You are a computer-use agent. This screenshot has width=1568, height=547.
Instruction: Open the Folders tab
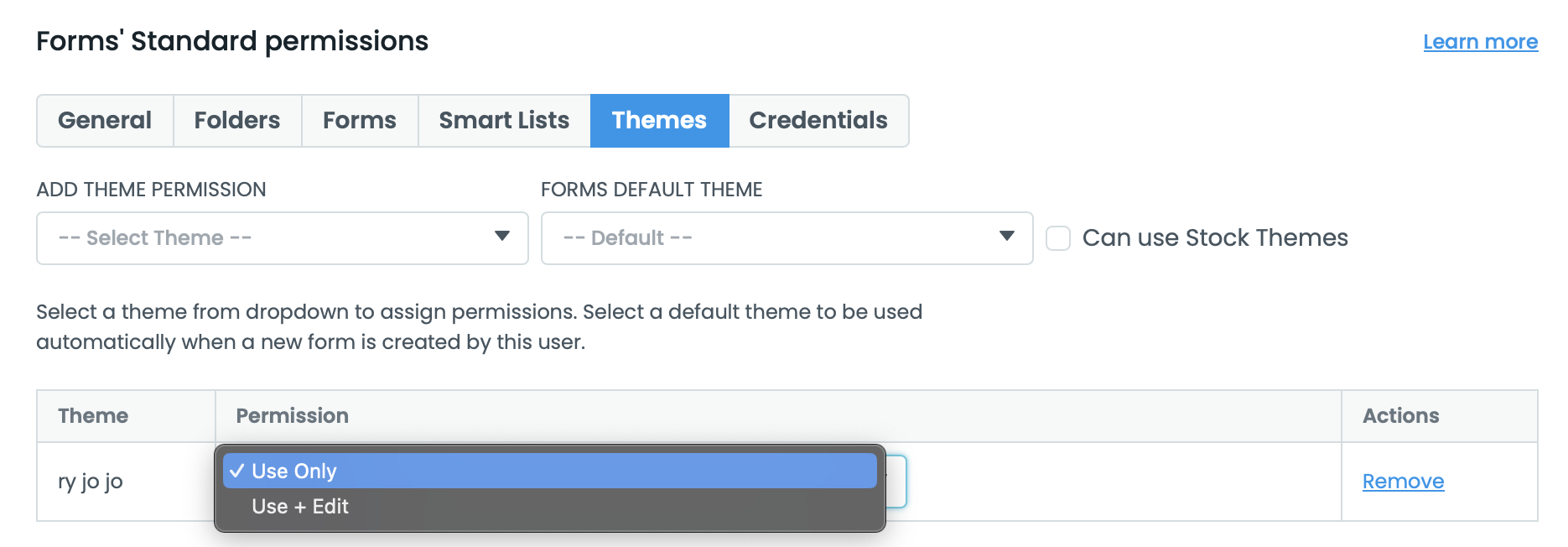[236, 120]
